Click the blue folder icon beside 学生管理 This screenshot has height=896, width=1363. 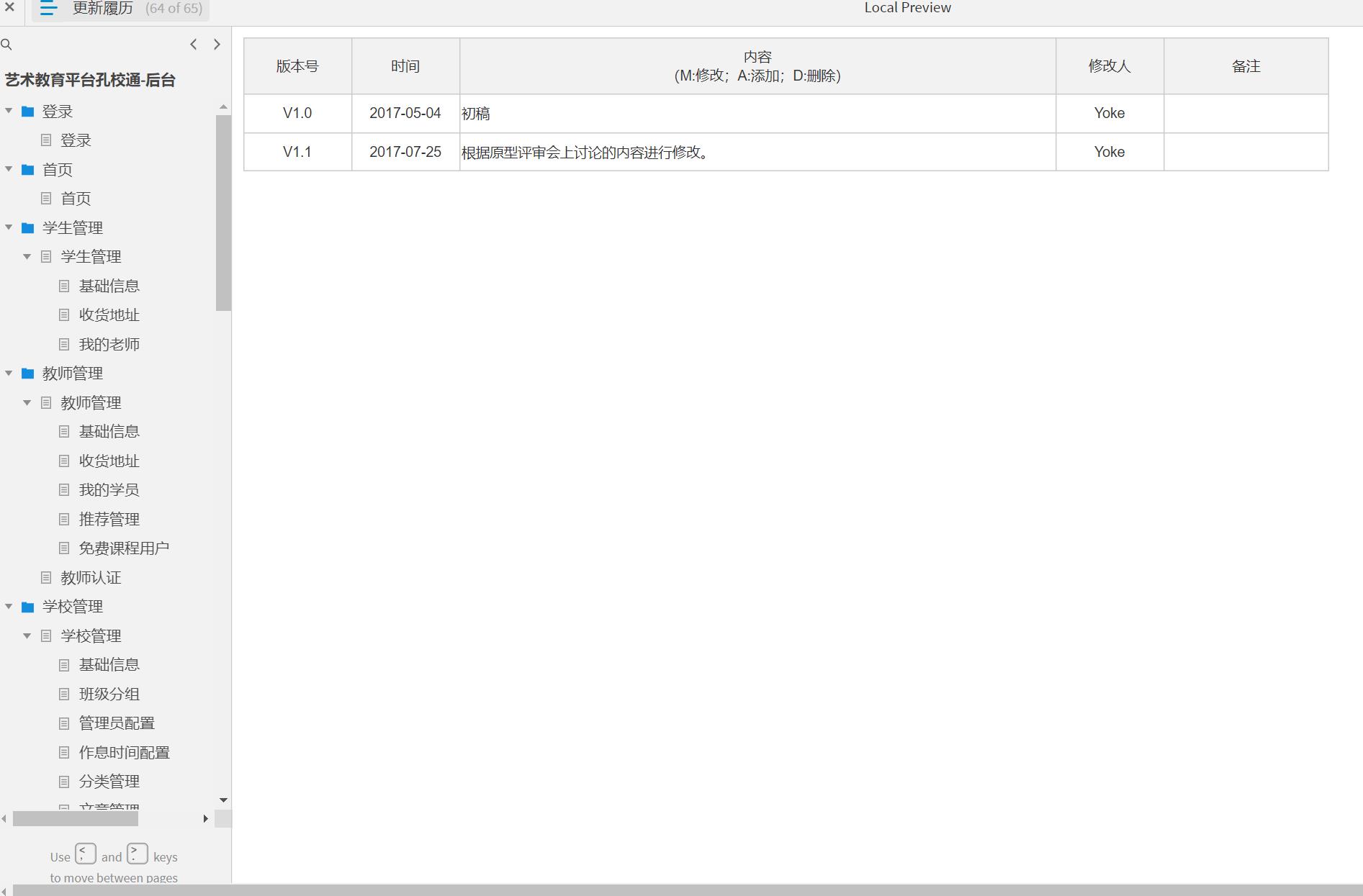[28, 228]
